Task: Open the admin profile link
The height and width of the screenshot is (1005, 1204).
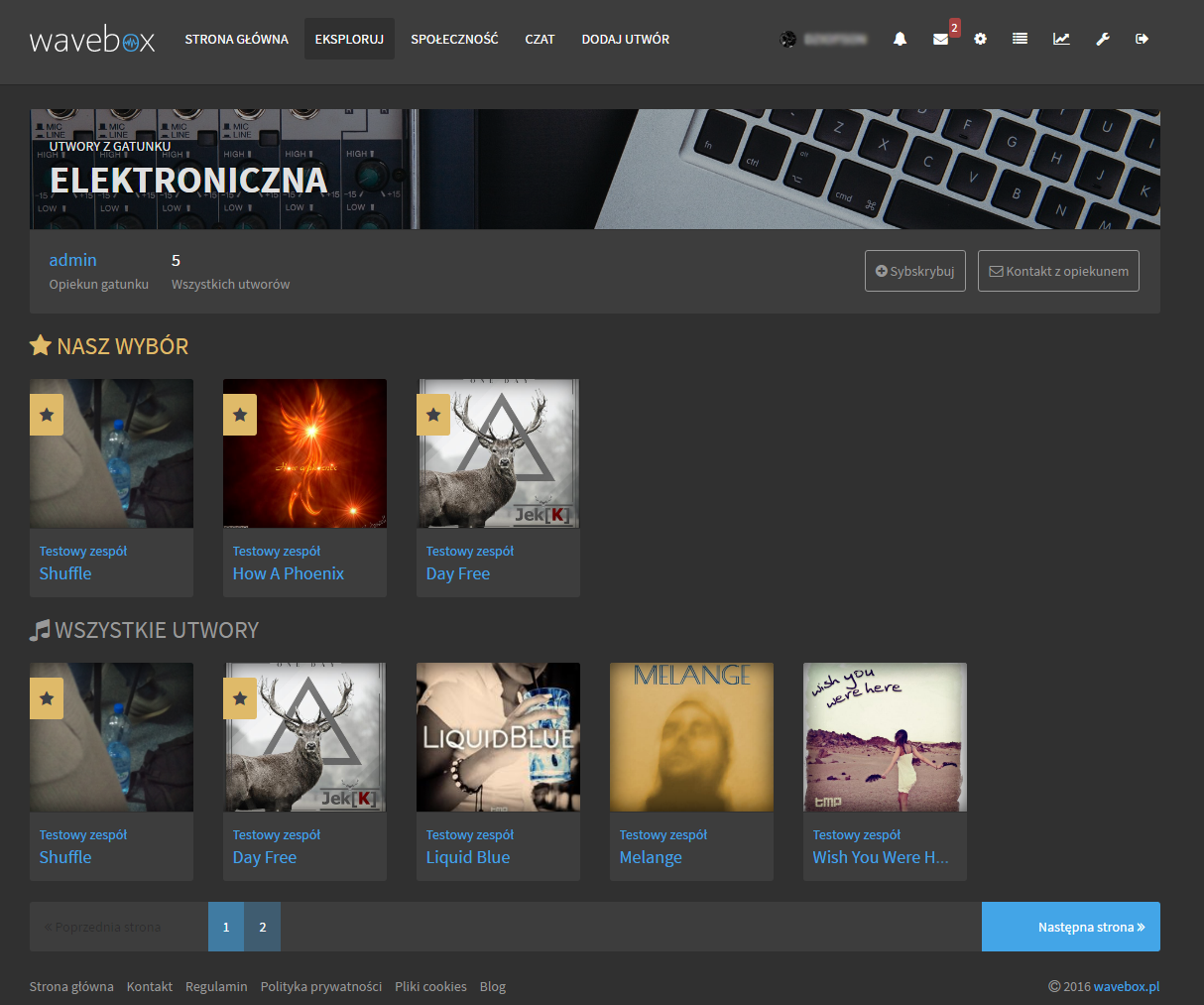Action: pos(73,260)
